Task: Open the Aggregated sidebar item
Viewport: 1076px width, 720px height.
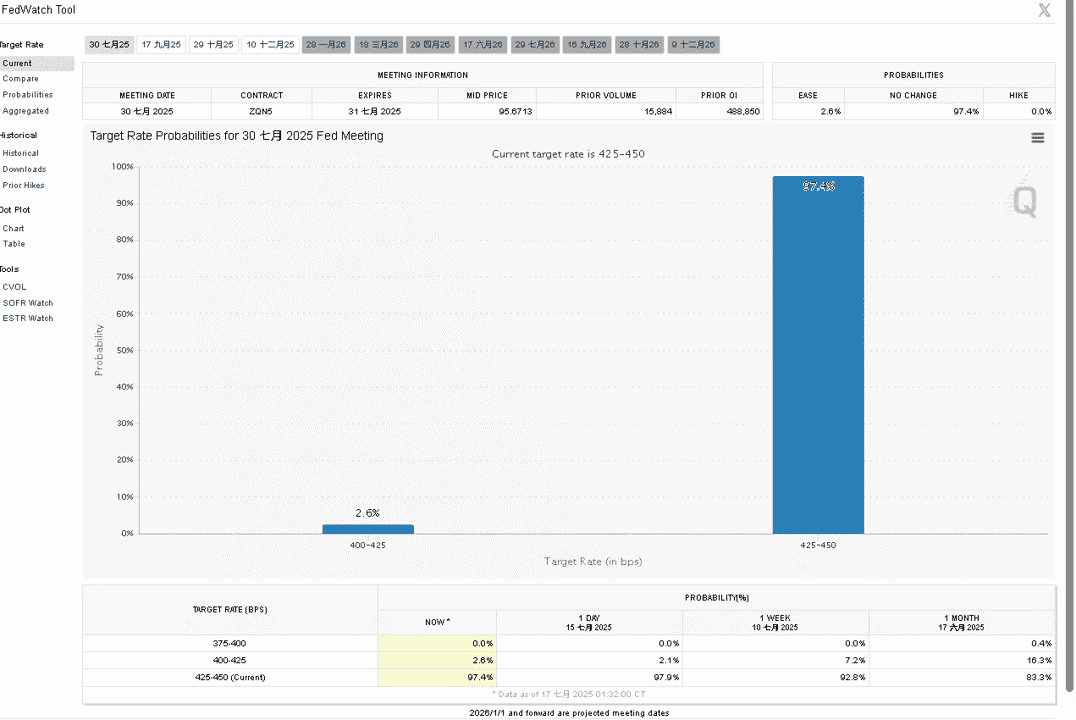Action: (x=25, y=111)
